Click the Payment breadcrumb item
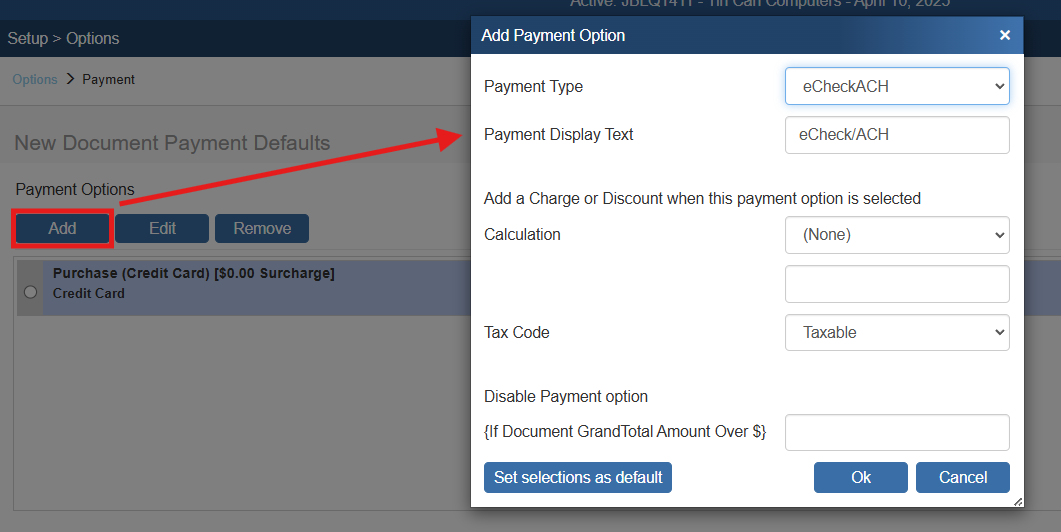The image size is (1061, 532). tap(108, 79)
